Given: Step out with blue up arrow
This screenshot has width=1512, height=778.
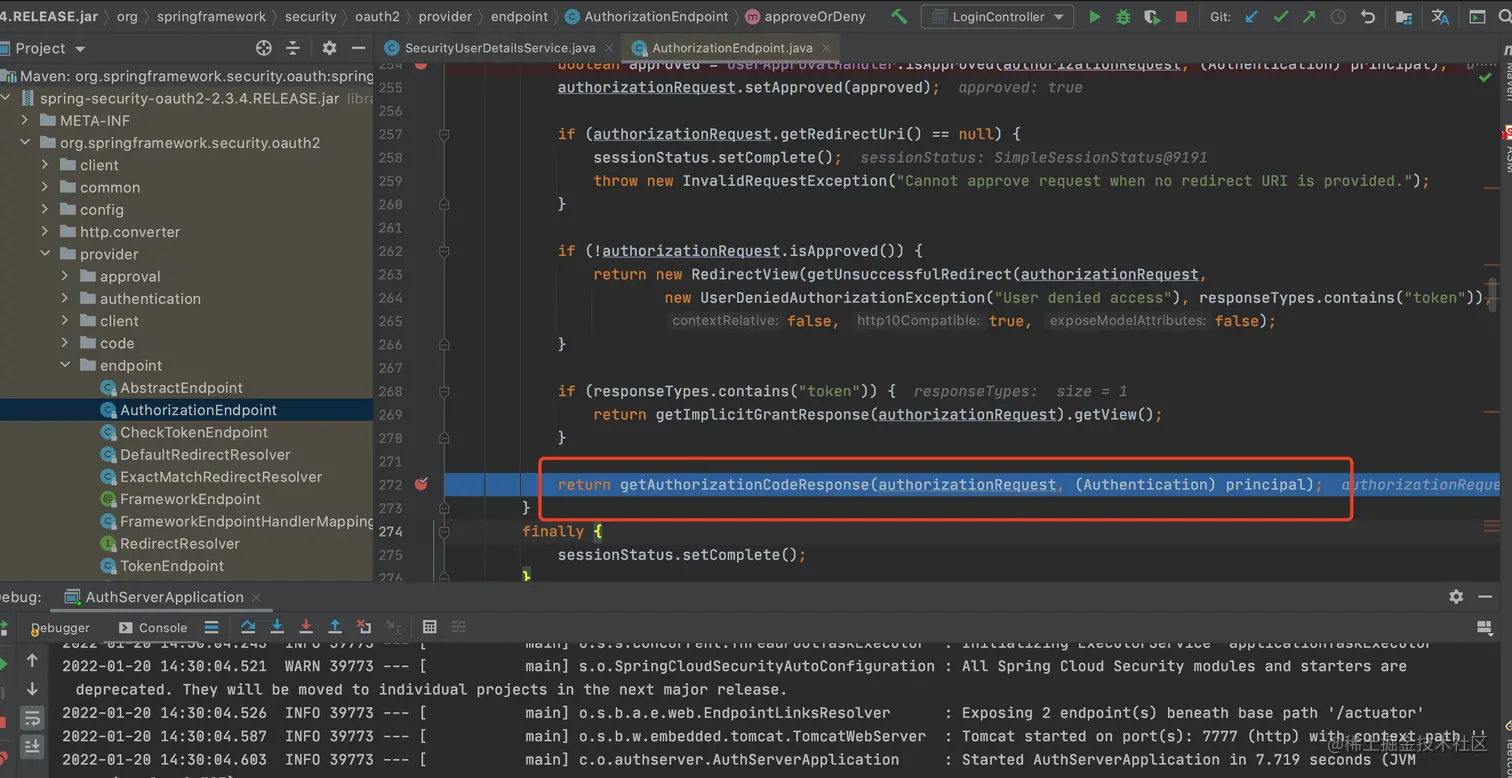Looking at the screenshot, I should (x=335, y=627).
